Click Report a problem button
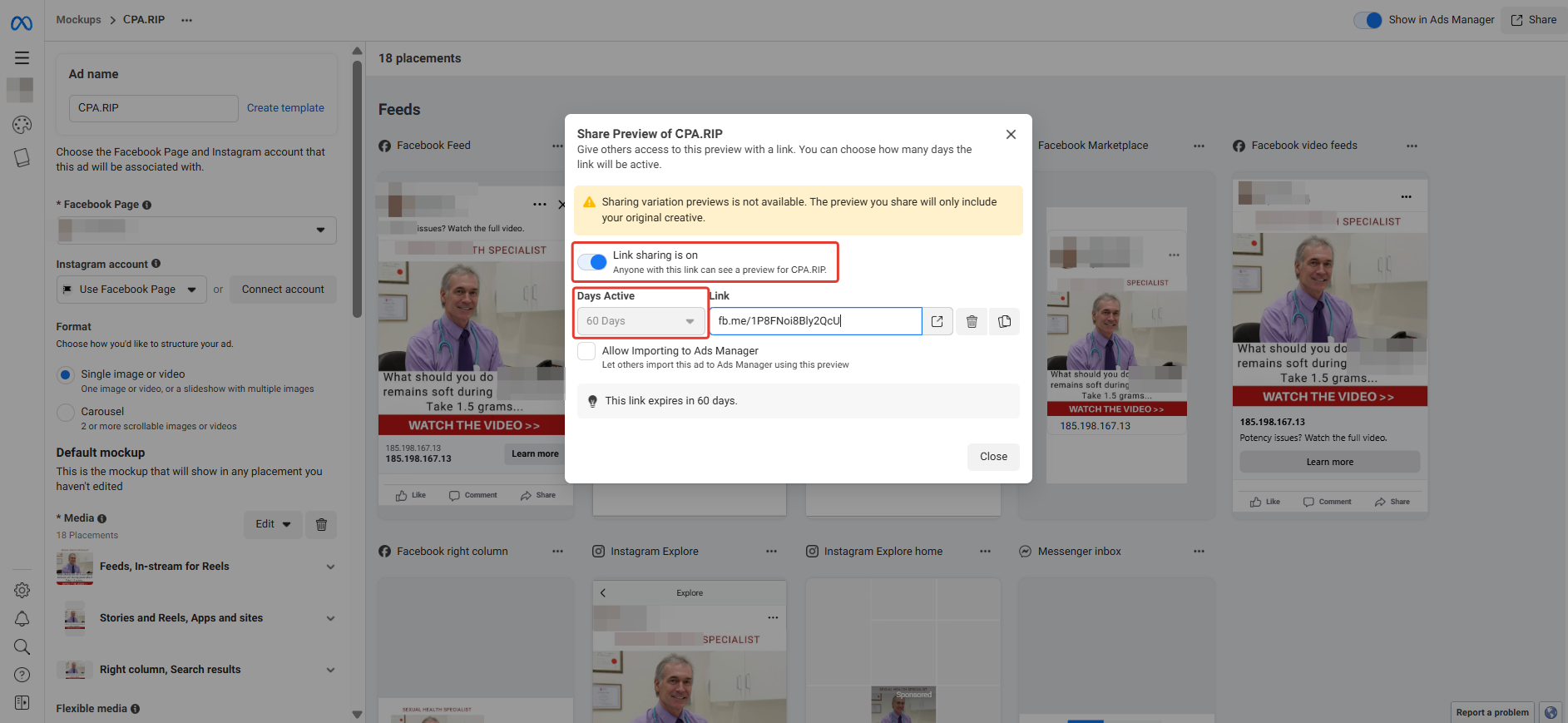Screen dimensions: 1568x723 tap(1492, 712)
